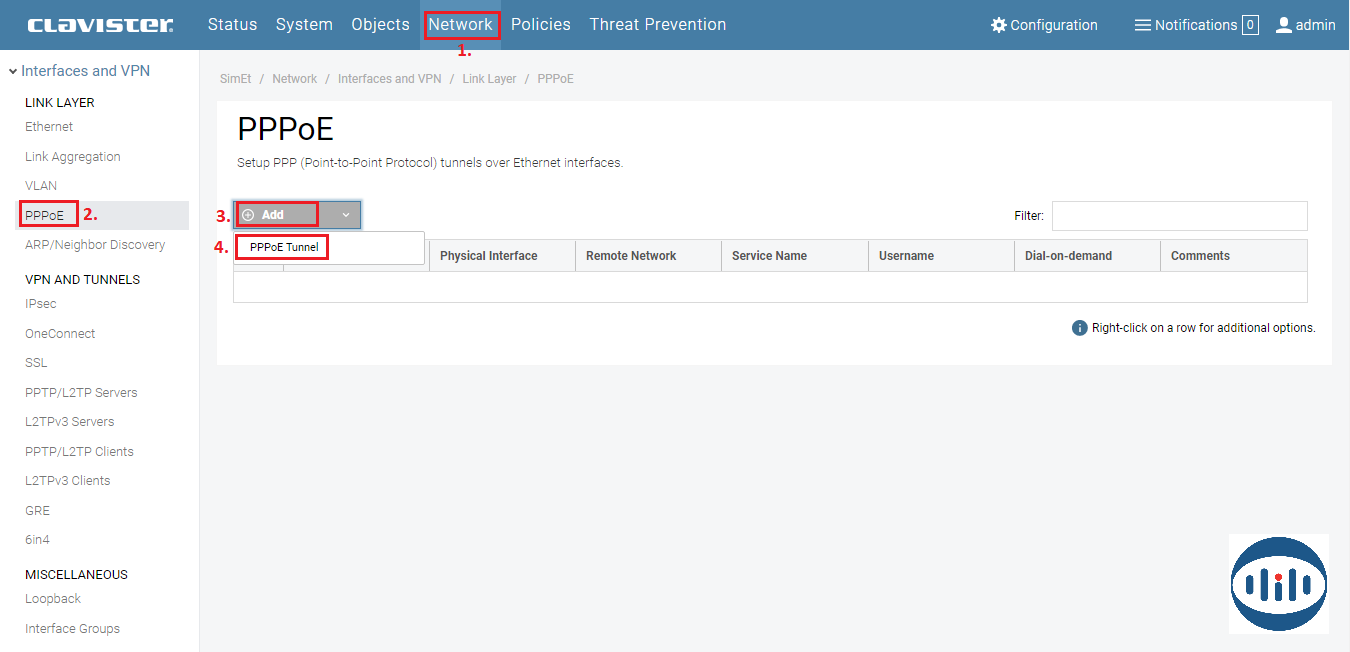Viewport: 1350px width, 652px height.
Task: Navigate to IPsec in sidebar
Action: tap(41, 304)
